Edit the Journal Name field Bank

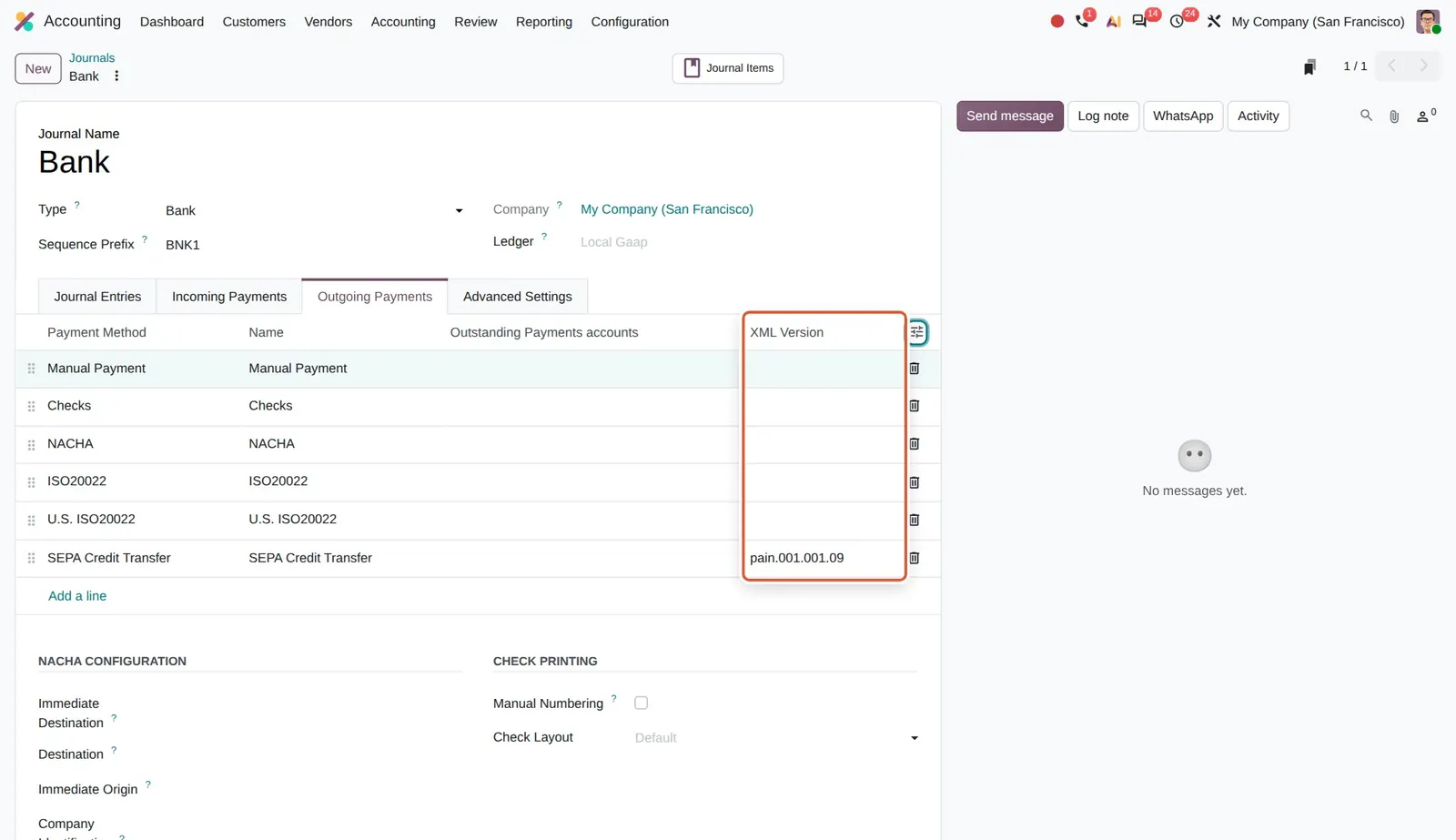coord(74,162)
